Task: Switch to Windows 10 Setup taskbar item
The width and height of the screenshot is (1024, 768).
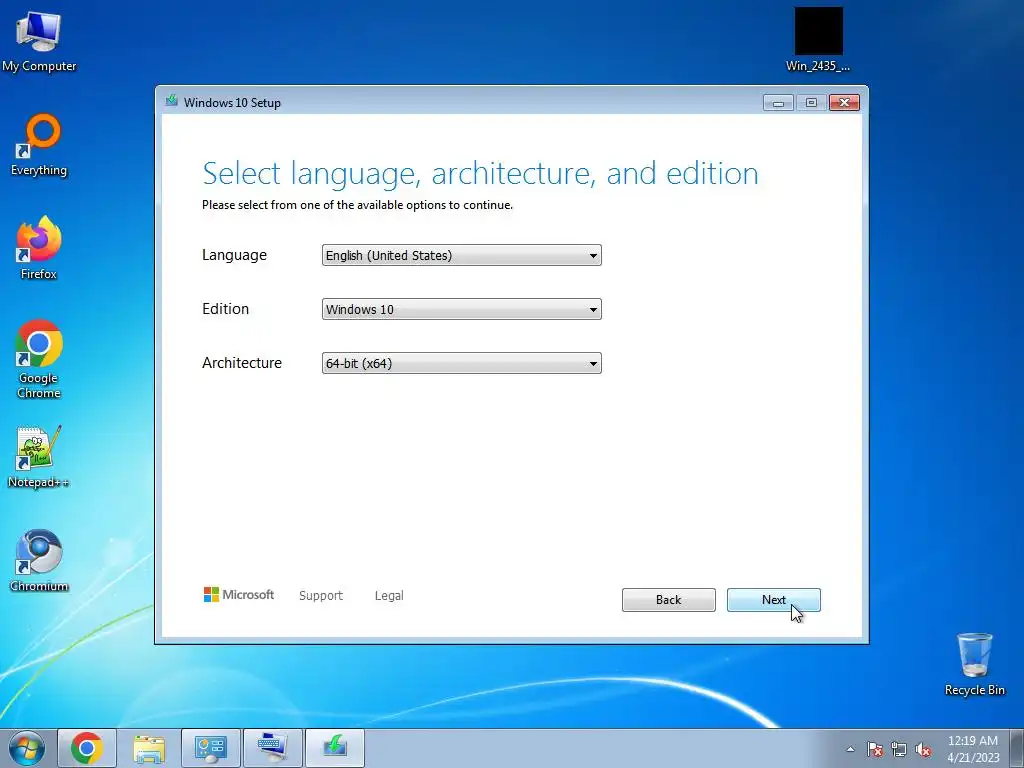Action: (x=334, y=748)
